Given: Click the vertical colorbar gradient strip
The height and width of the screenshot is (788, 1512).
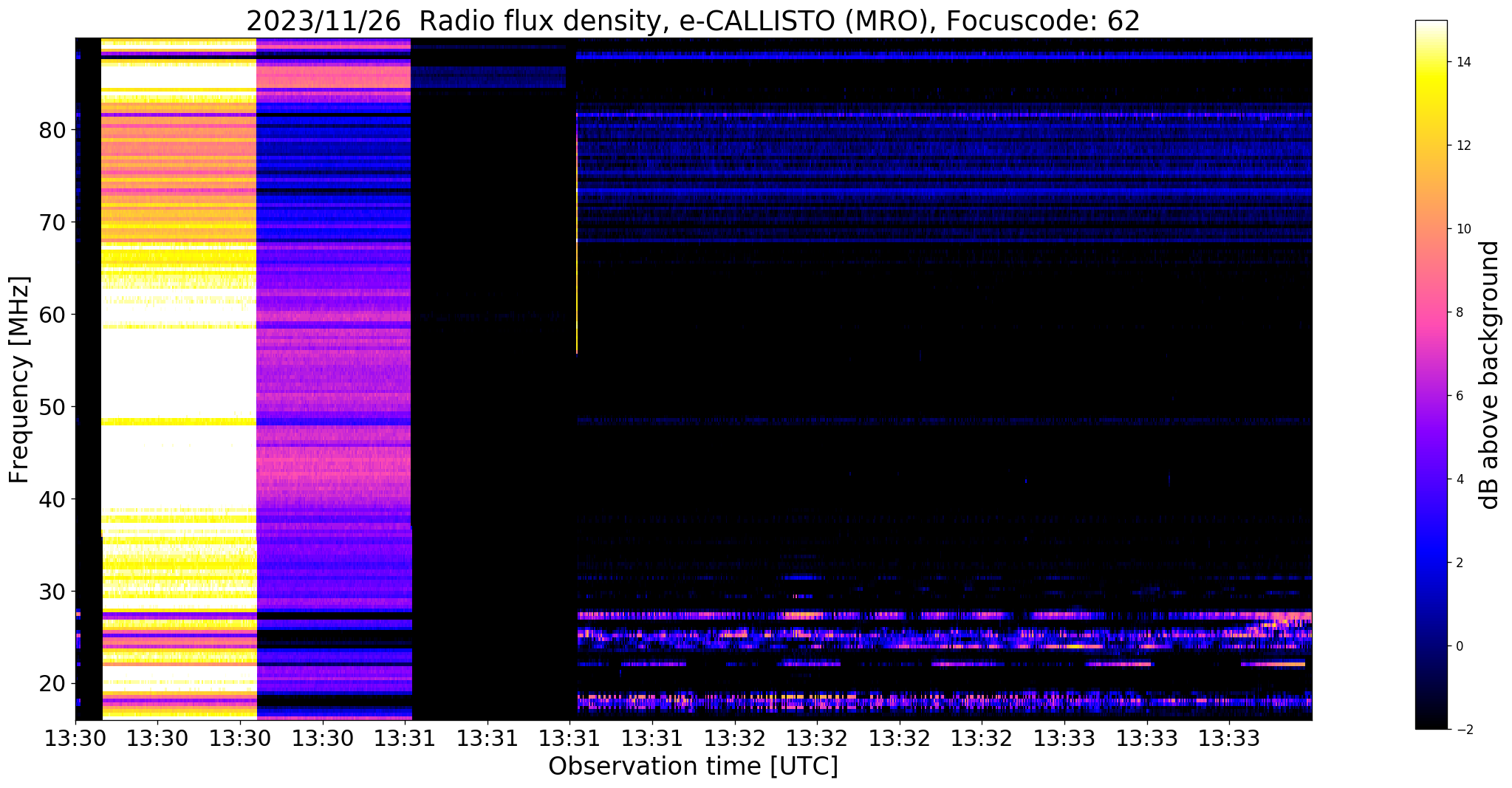Looking at the screenshot, I should click(1431, 375).
